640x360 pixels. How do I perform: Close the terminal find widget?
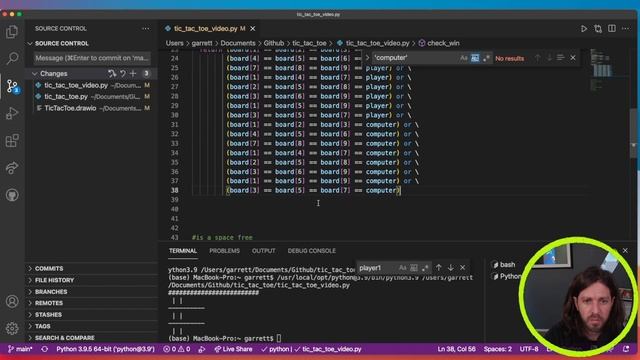tap(462, 268)
